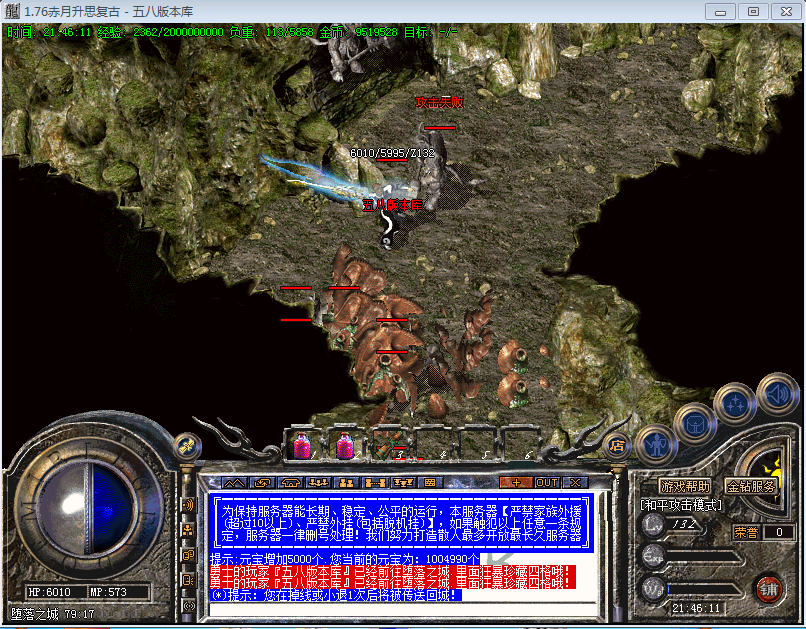Click the Lv level badge
The image size is (806, 629).
click(x=654, y=524)
